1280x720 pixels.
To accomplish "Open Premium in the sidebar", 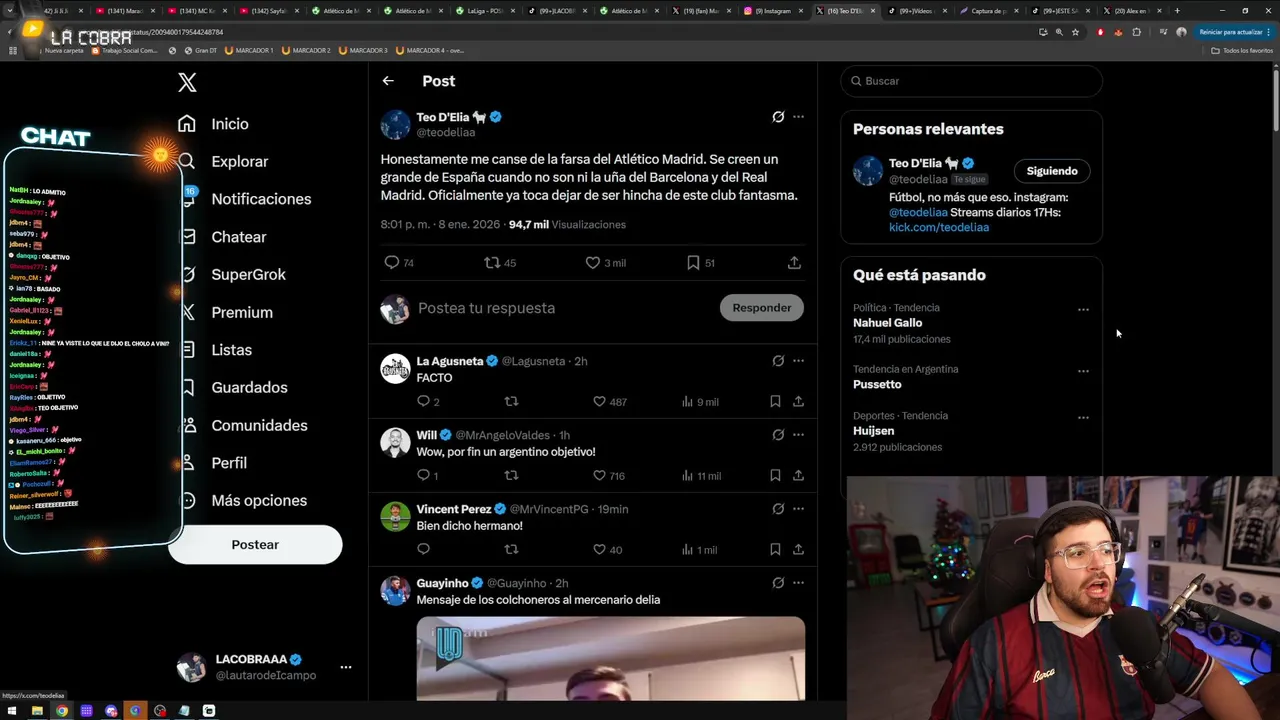I will tap(225, 313).
